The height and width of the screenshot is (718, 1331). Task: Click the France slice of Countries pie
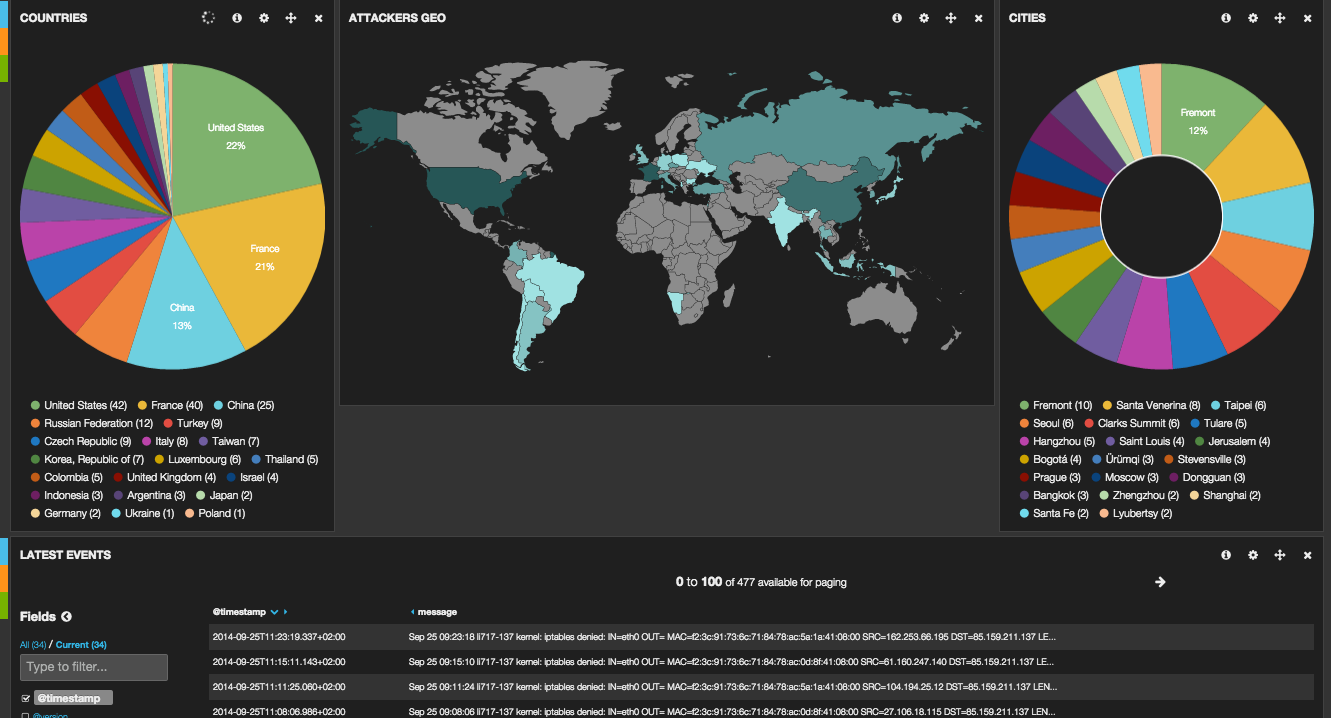[265, 255]
